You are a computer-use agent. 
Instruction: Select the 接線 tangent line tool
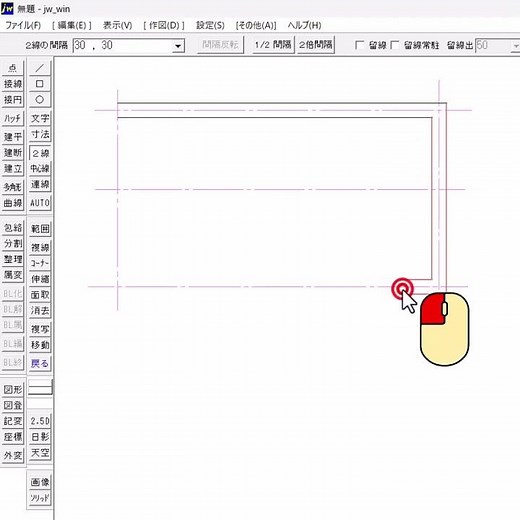point(13,84)
